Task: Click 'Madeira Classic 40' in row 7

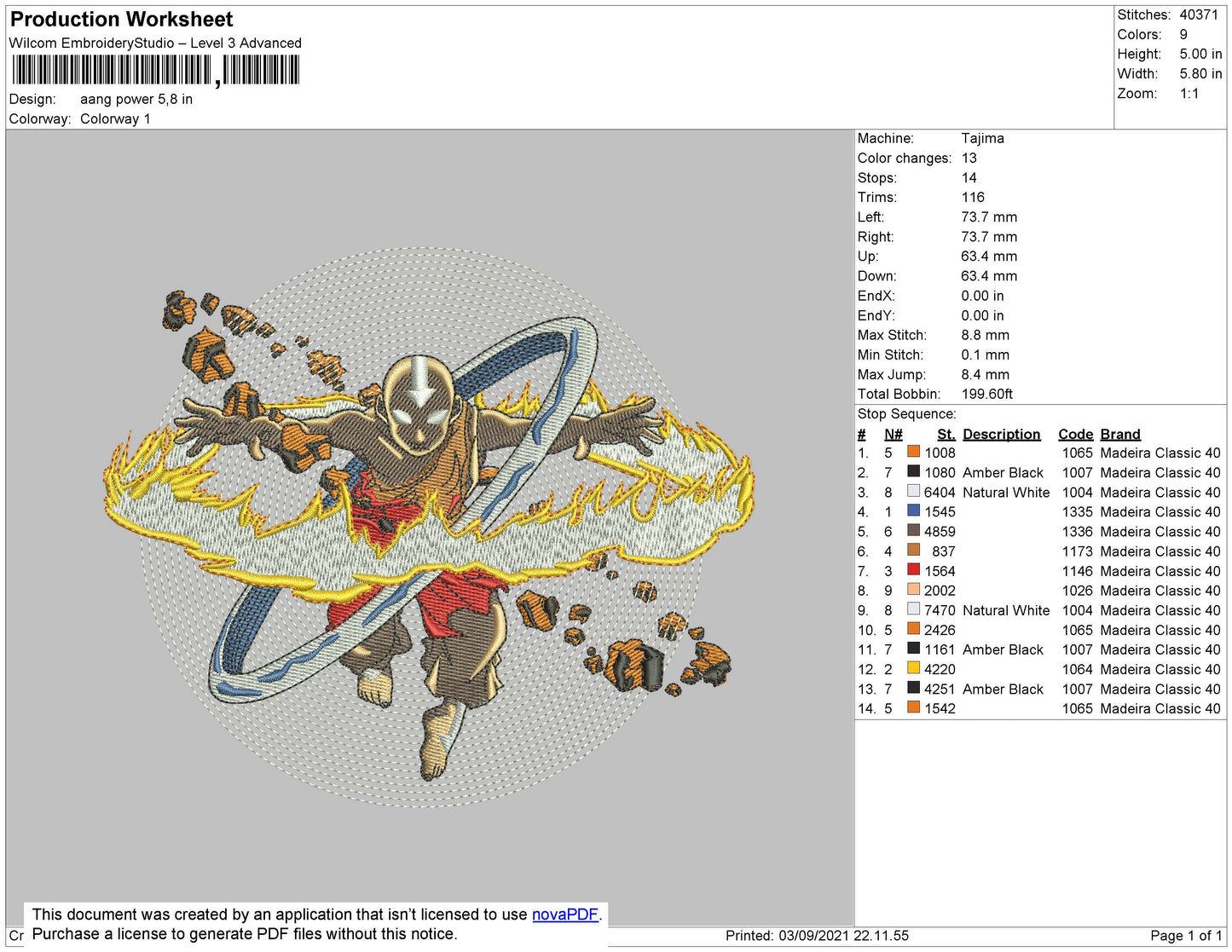Action: coord(1160,571)
